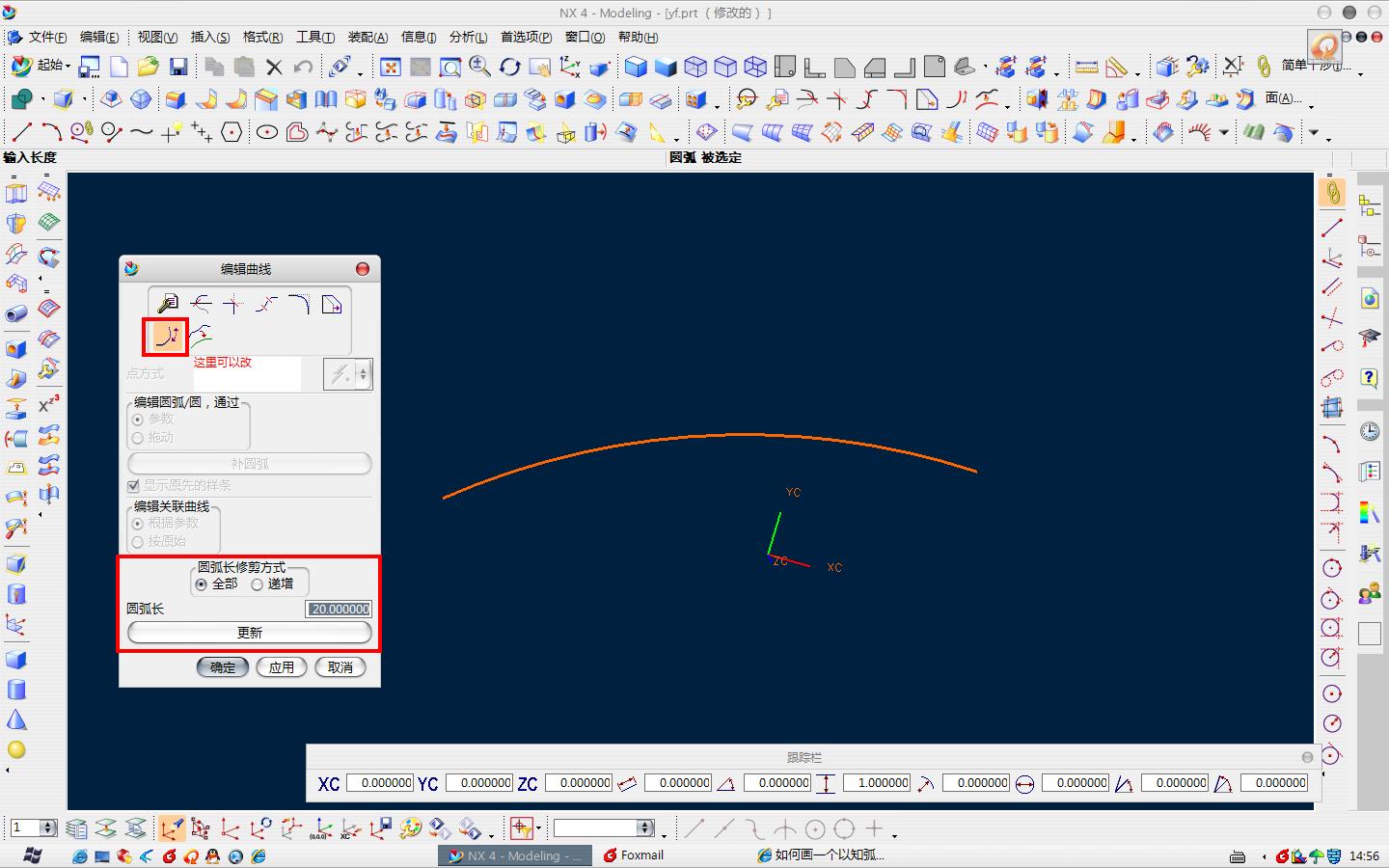
Task: Pick the spline curve tool
Action: [141, 132]
